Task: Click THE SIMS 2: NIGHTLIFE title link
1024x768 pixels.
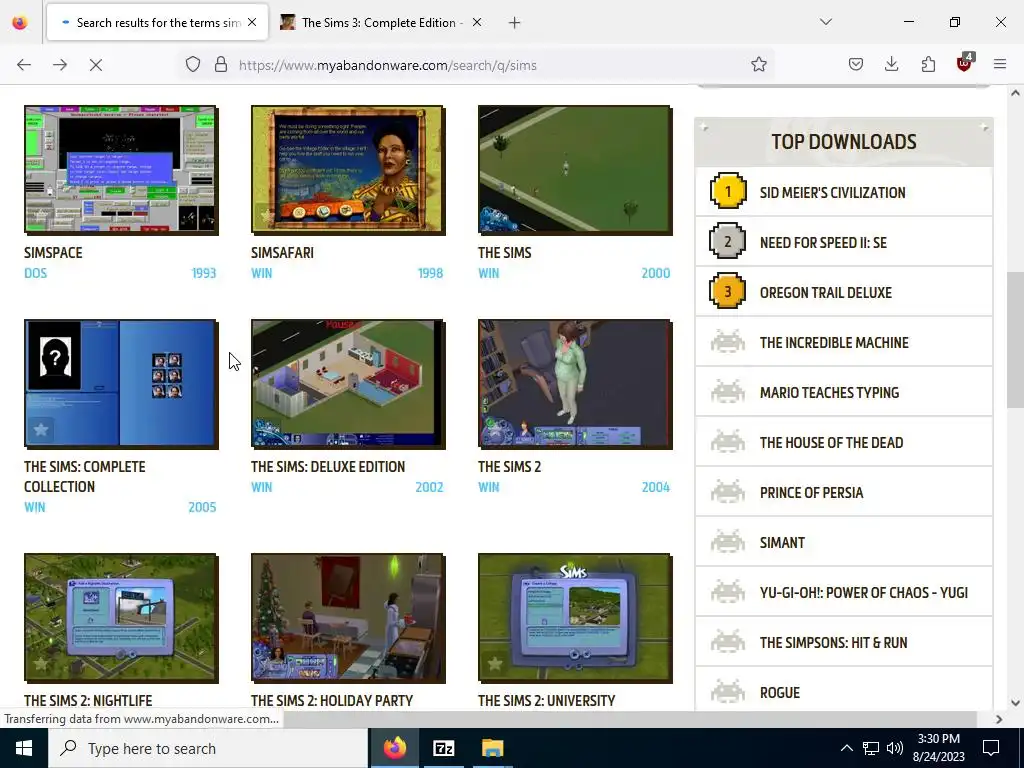Action: (88, 701)
